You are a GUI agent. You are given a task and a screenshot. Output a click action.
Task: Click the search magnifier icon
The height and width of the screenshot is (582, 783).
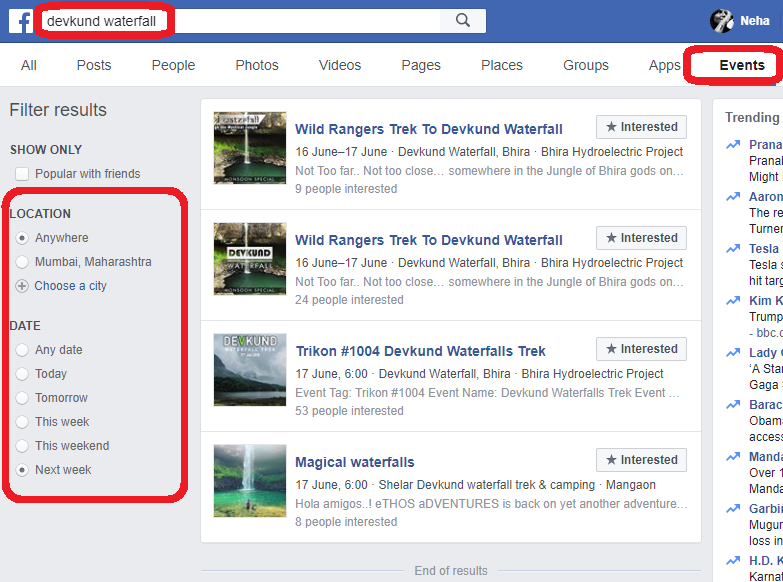click(463, 20)
